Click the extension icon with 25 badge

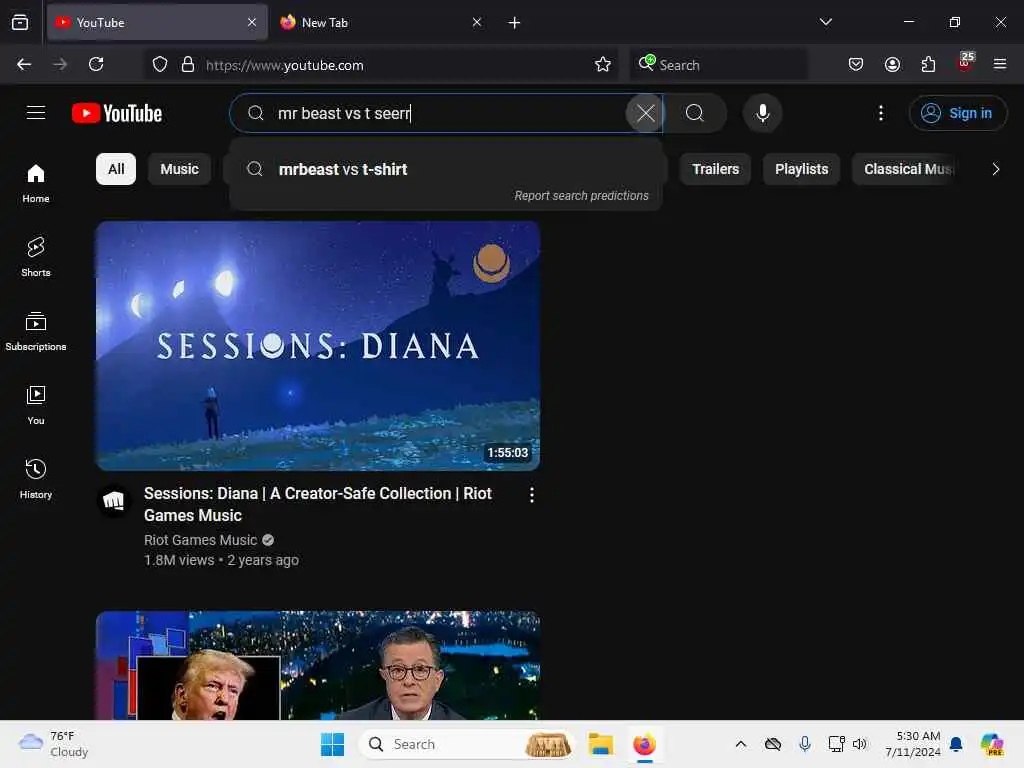[x=965, y=63]
